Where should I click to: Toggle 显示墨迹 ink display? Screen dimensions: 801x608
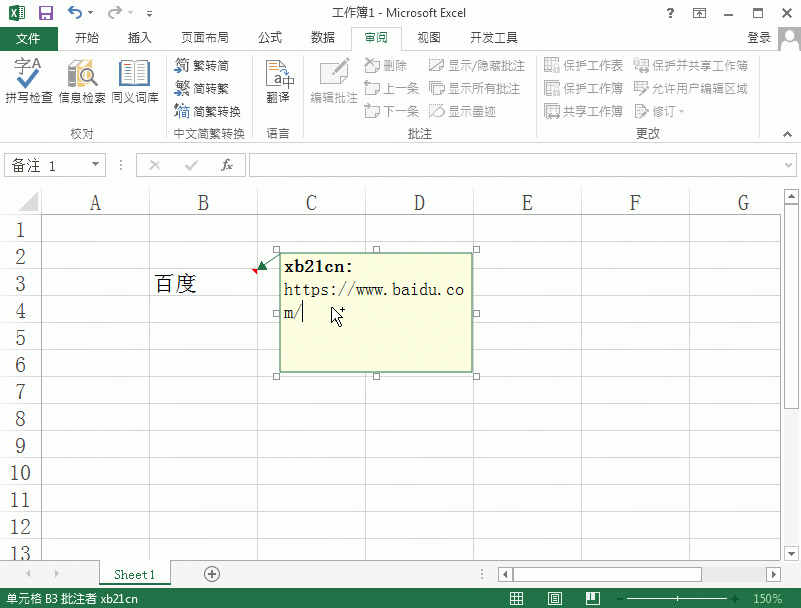(466, 111)
